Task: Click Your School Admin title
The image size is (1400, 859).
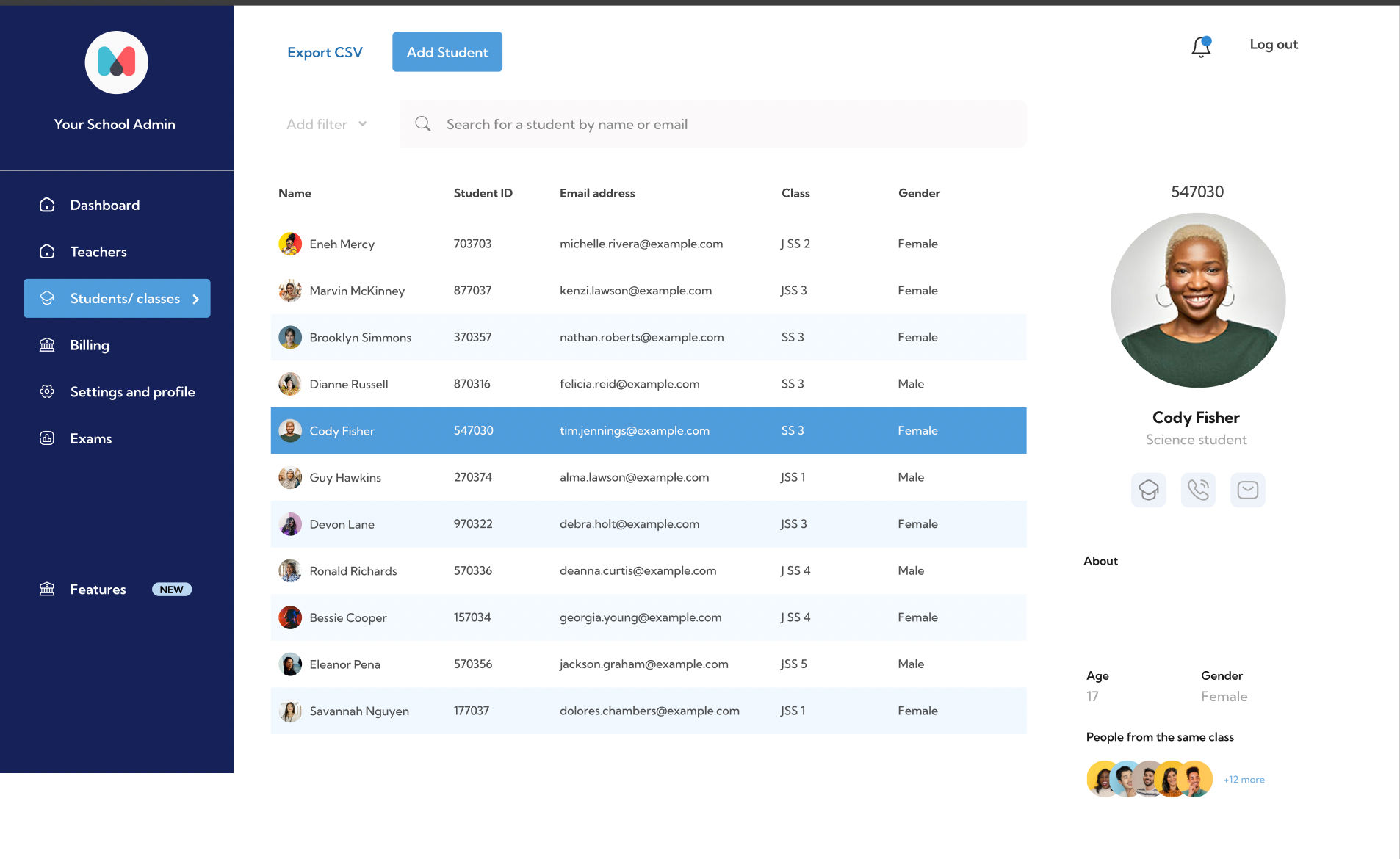Action: tap(115, 124)
